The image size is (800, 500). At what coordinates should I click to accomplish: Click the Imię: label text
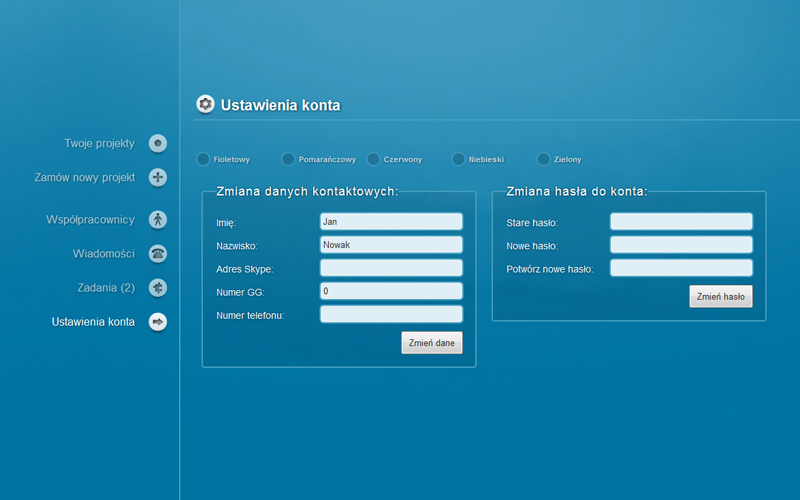pos(226,223)
